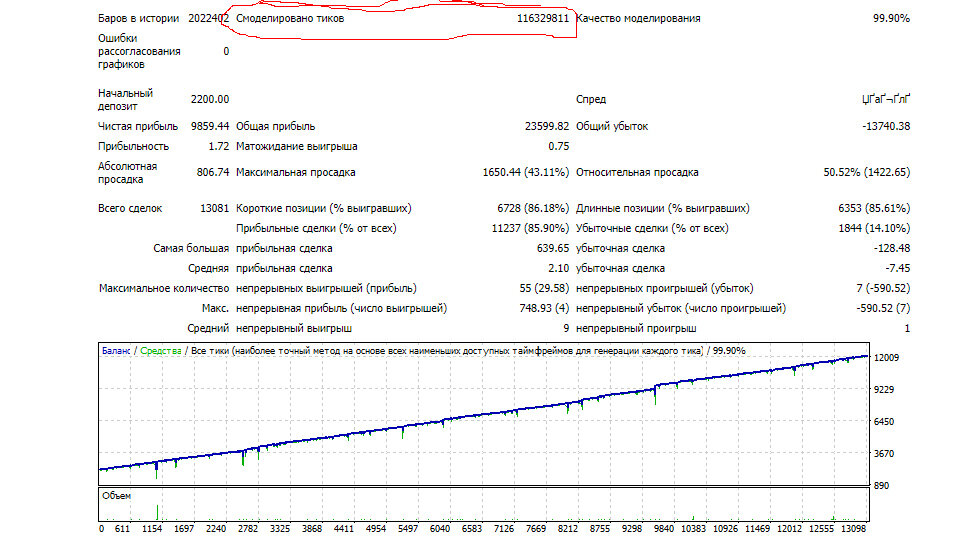Click gross loss value -13740.38
The width and height of the screenshot is (958, 540).
[x=886, y=126]
